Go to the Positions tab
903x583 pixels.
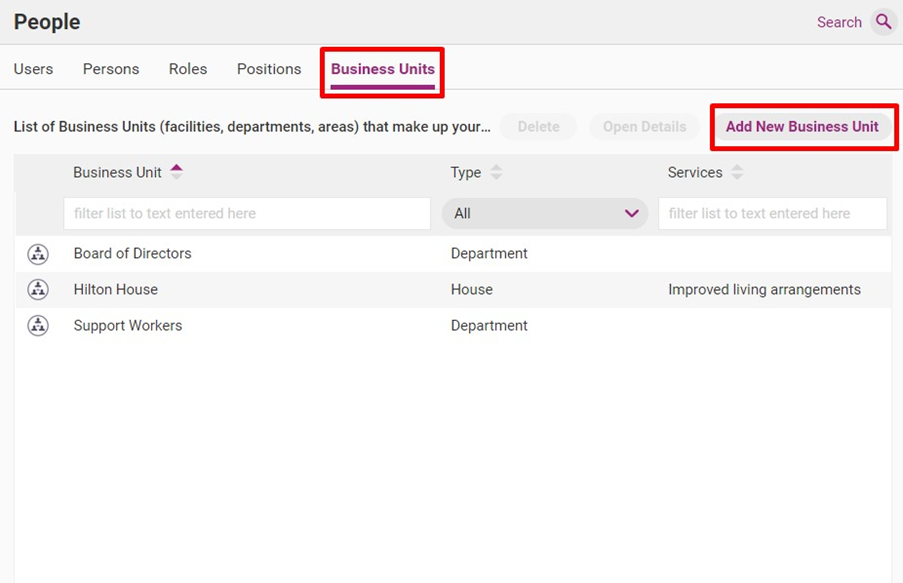(269, 69)
